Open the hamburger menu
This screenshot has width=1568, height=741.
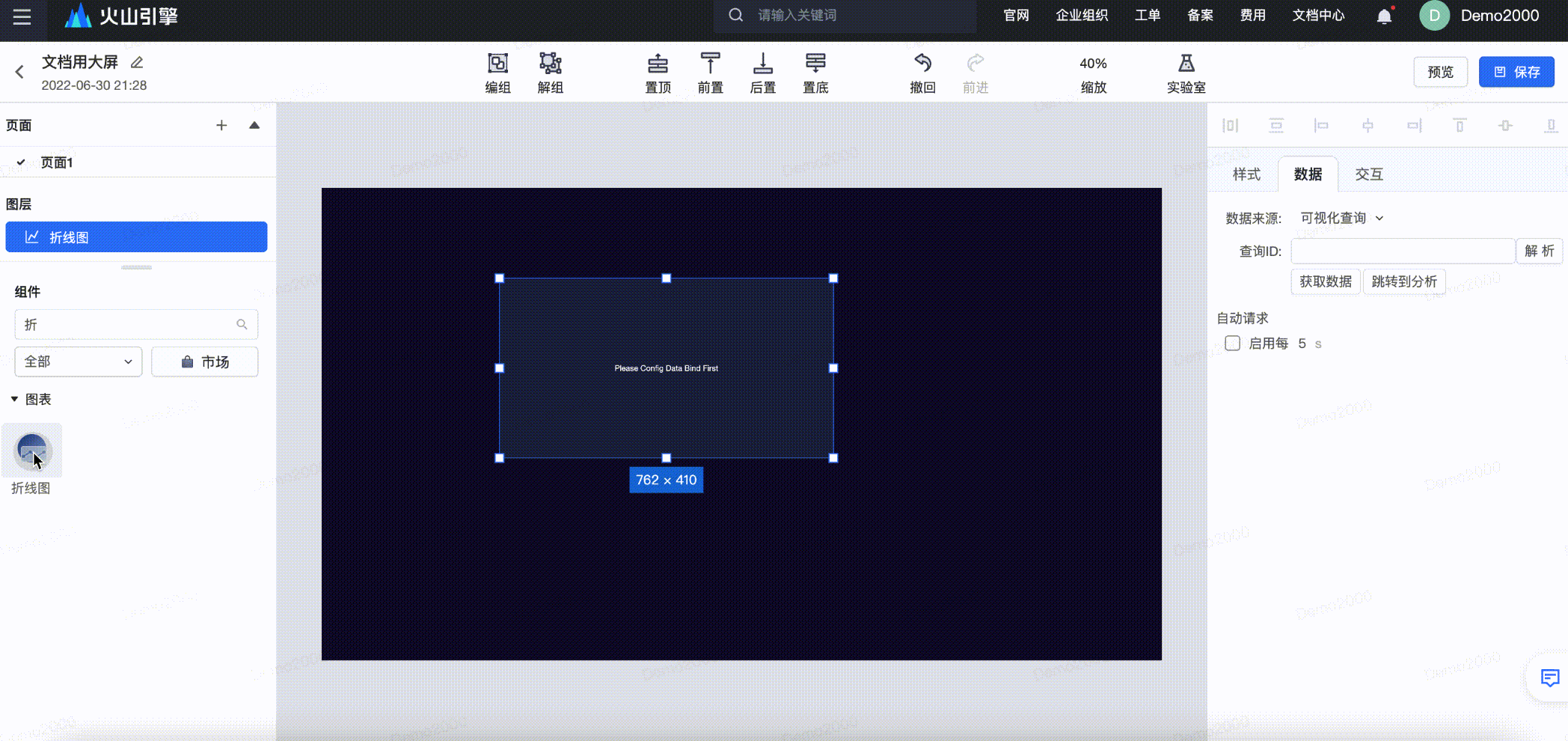pos(22,16)
